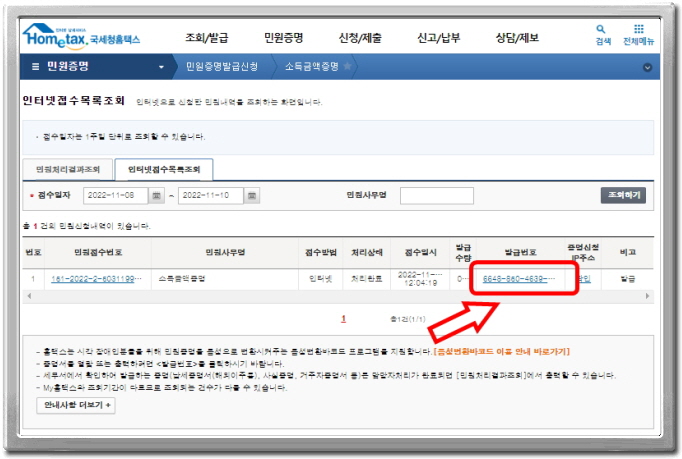Screen dimensions: 682x459
Task: Click the Hometax logo
Action: click(x=81, y=35)
